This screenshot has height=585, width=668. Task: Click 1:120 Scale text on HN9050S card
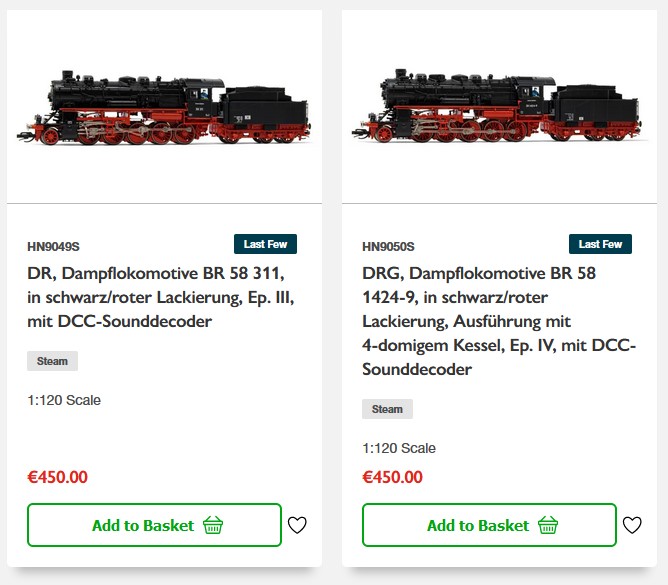(399, 448)
